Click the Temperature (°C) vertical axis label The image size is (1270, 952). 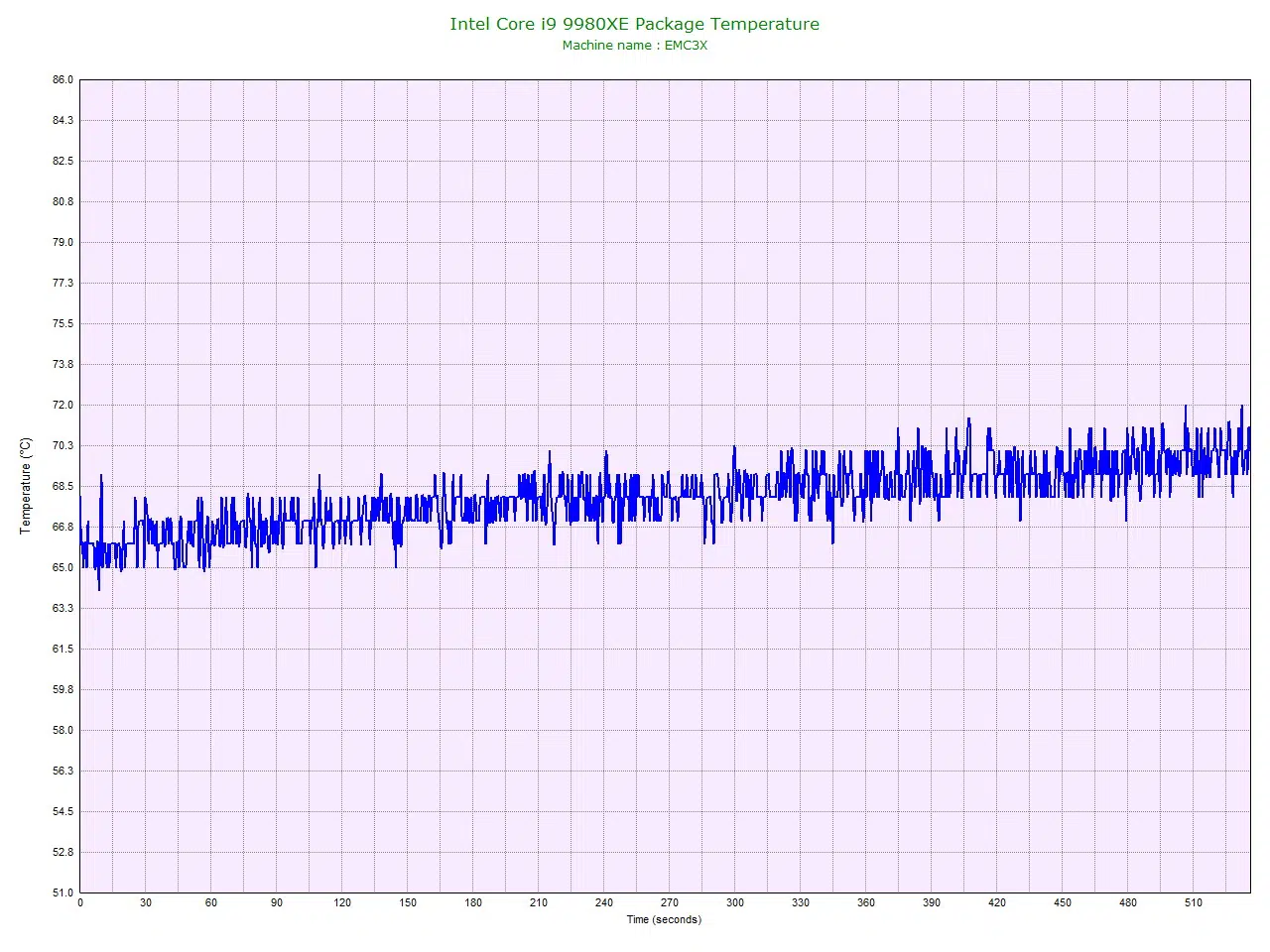pyautogui.click(x=26, y=486)
